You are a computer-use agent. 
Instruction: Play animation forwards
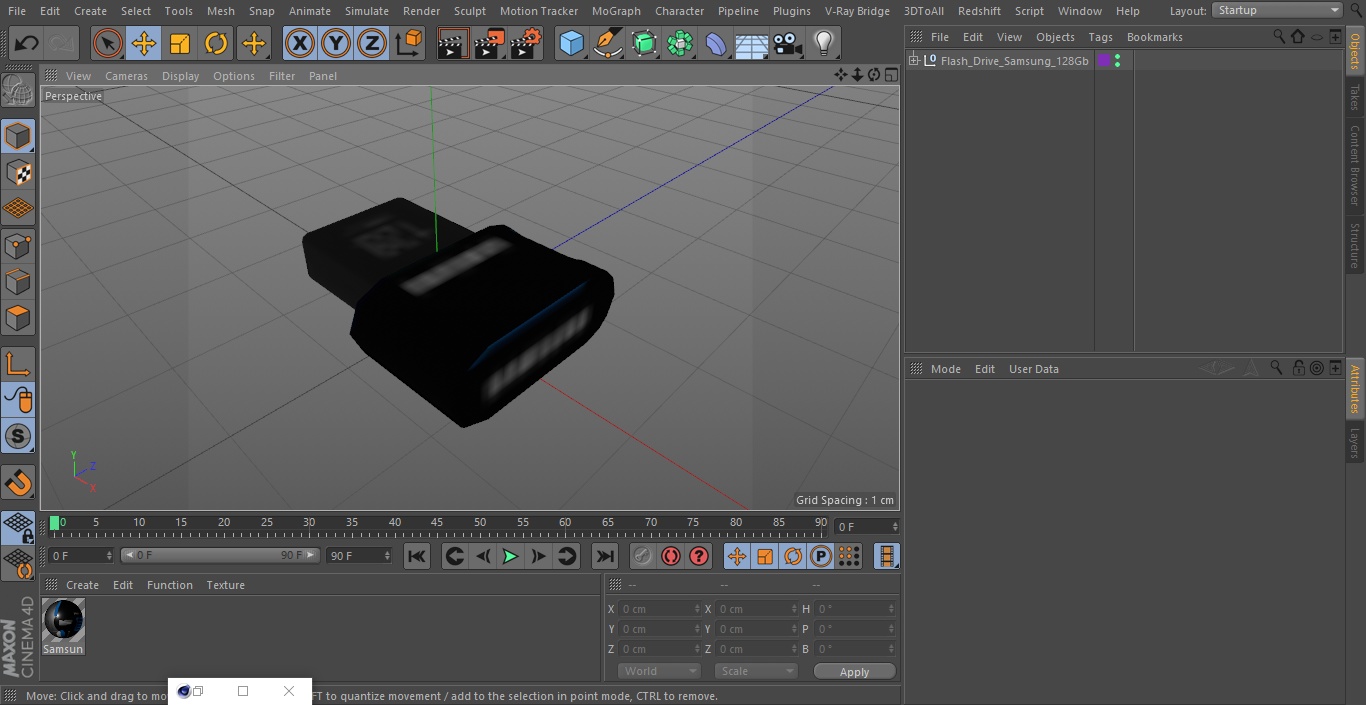[x=510, y=556]
